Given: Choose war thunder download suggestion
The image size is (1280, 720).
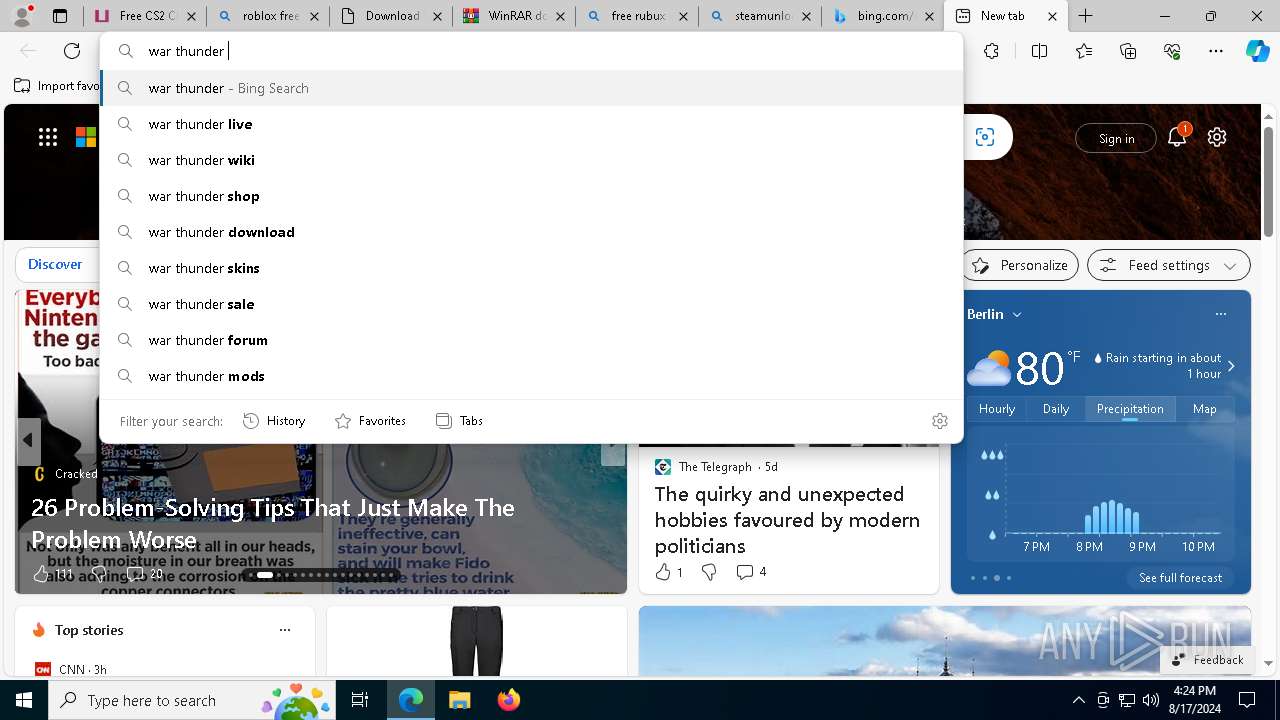Looking at the screenshot, I should (531, 232).
